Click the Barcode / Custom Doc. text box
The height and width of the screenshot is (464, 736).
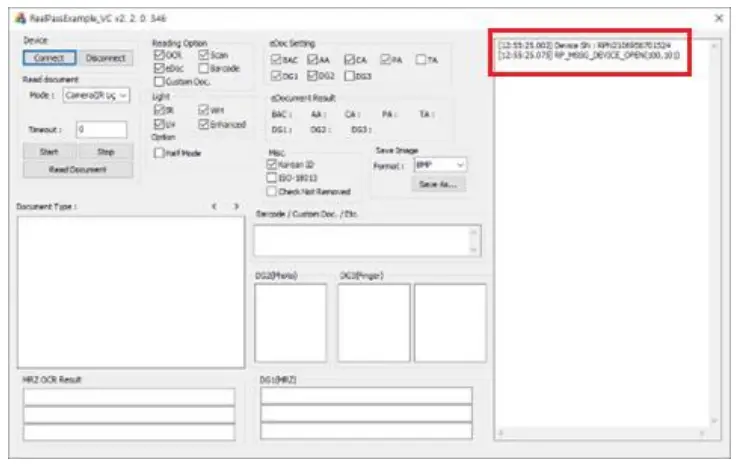click(x=368, y=241)
